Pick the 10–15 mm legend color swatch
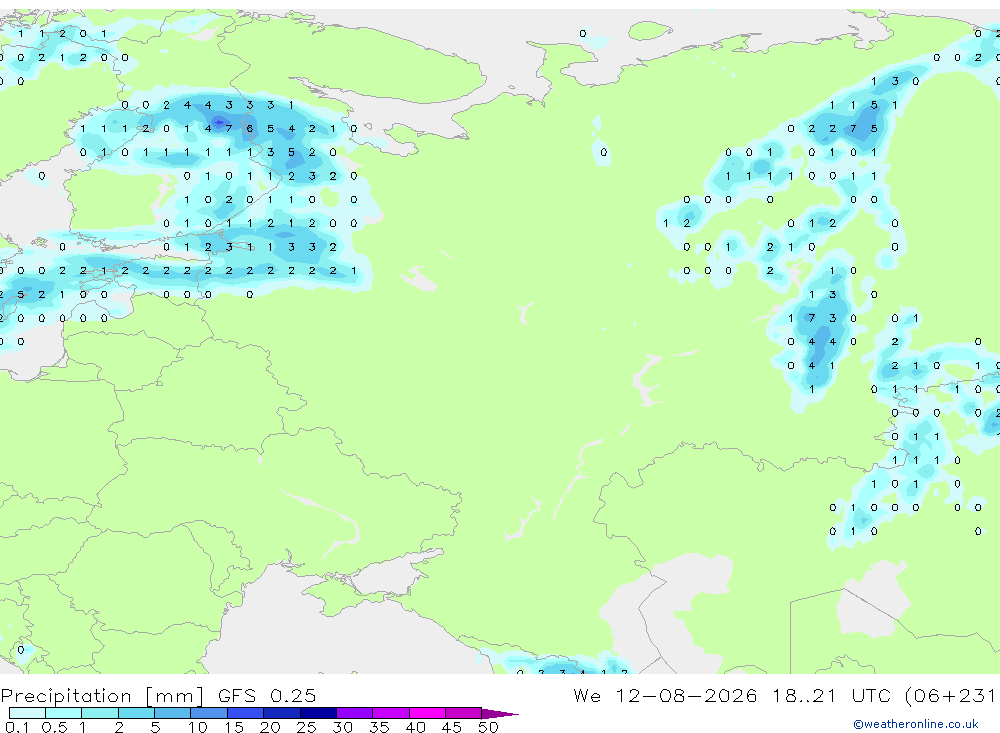 (x=209, y=713)
